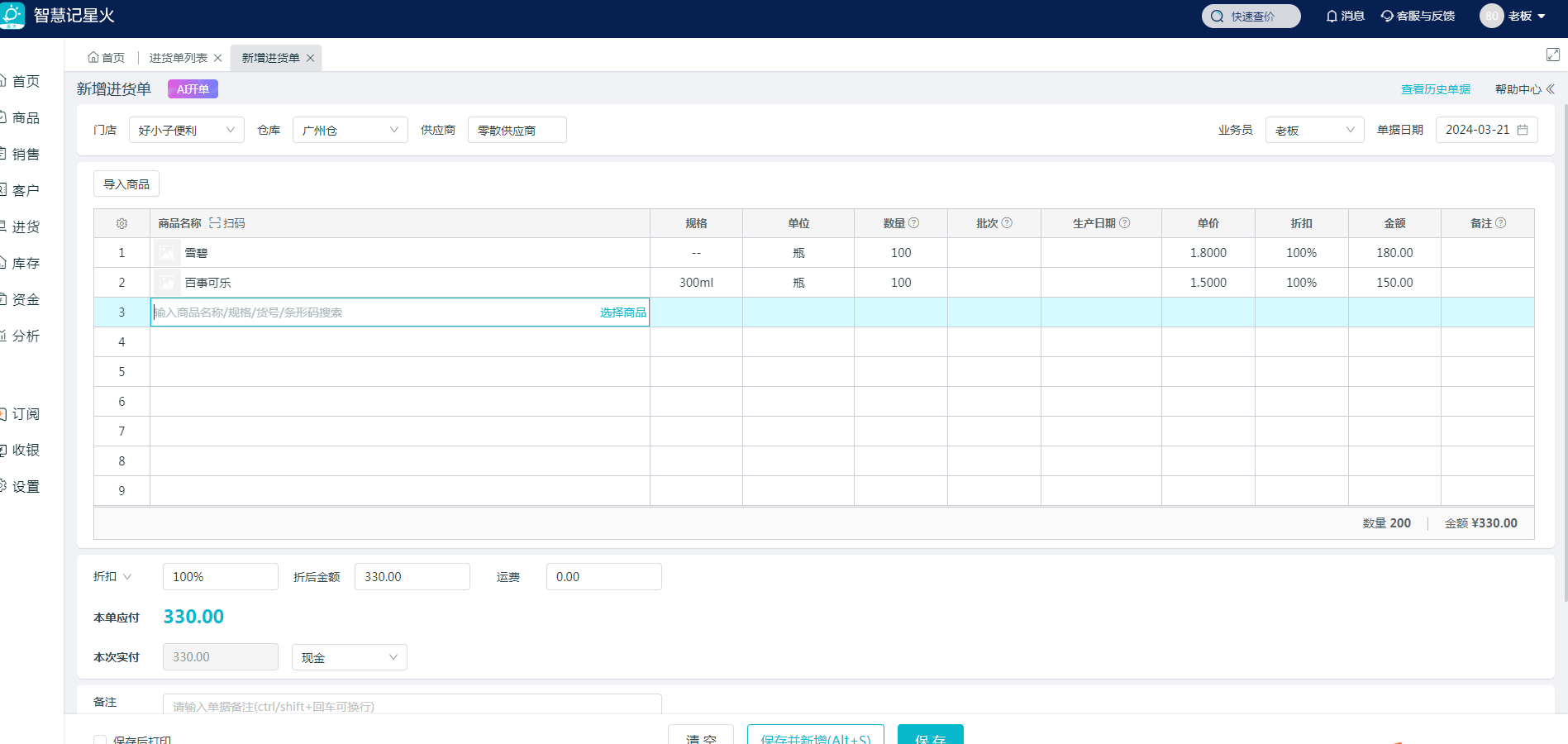The width and height of the screenshot is (1568, 744).
Task: Click the 选择商品 link in row 3
Action: [623, 312]
